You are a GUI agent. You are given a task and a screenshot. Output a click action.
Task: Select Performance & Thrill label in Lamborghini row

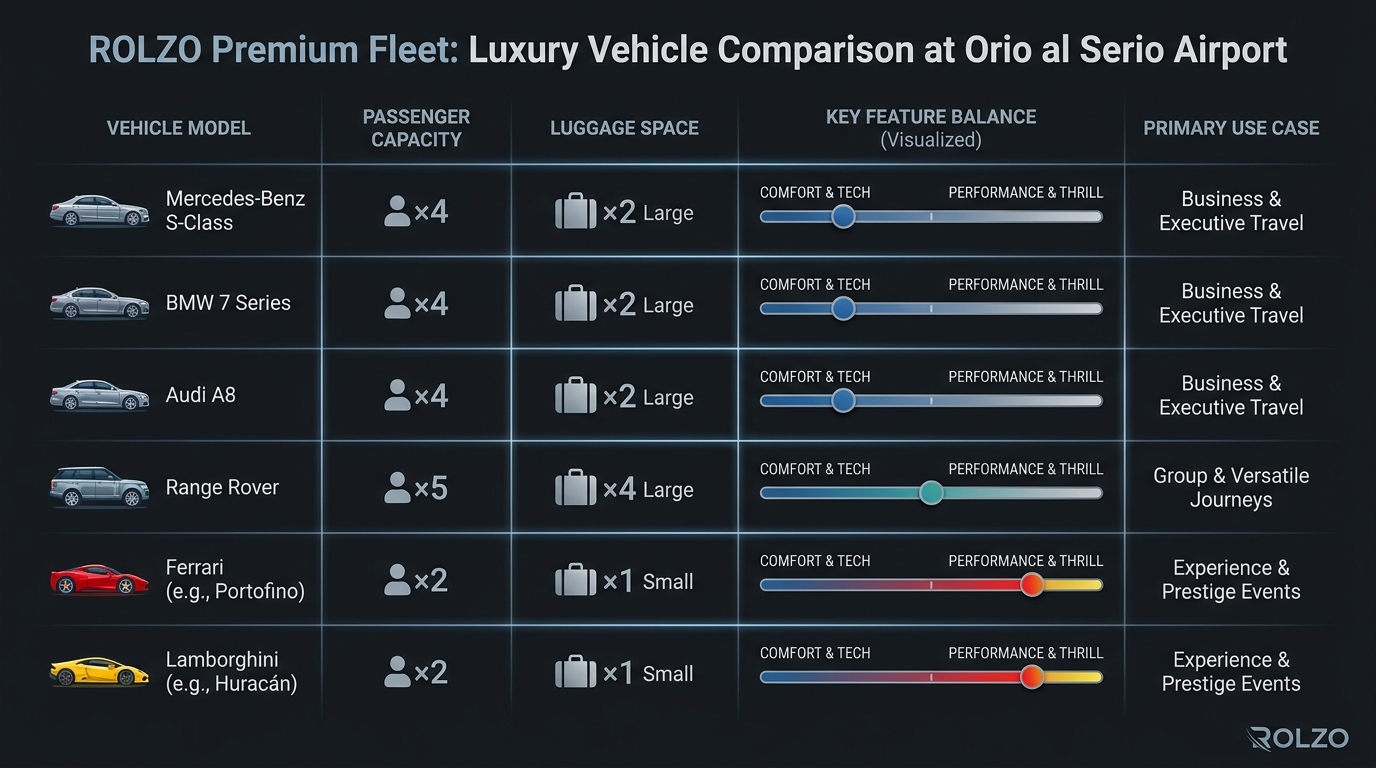click(x=1025, y=652)
